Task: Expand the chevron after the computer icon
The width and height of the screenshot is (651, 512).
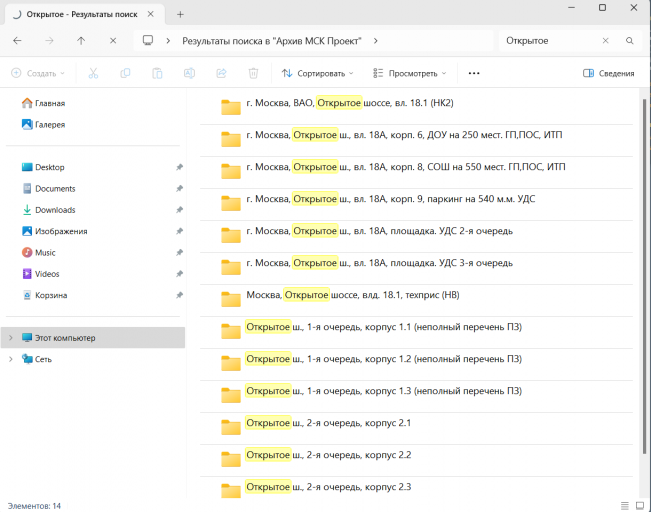Action: click(x=168, y=41)
